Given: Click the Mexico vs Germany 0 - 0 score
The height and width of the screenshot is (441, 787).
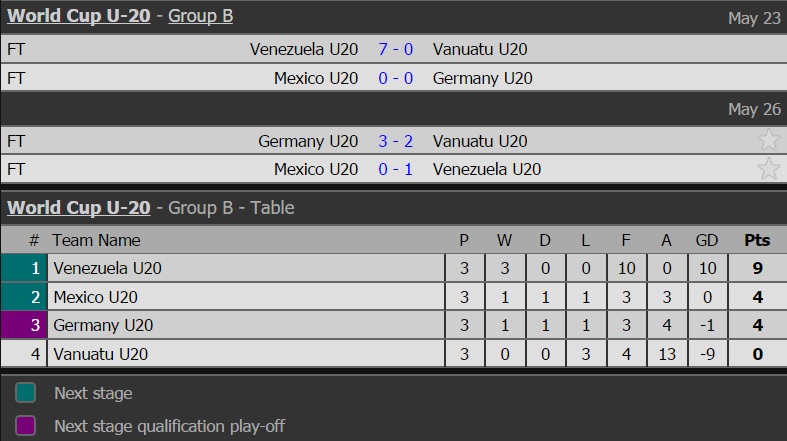Looking at the screenshot, I should (395, 78).
